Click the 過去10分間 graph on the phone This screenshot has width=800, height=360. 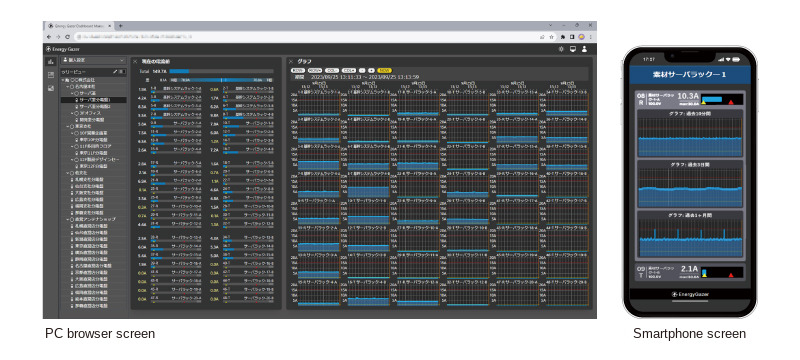[690, 134]
